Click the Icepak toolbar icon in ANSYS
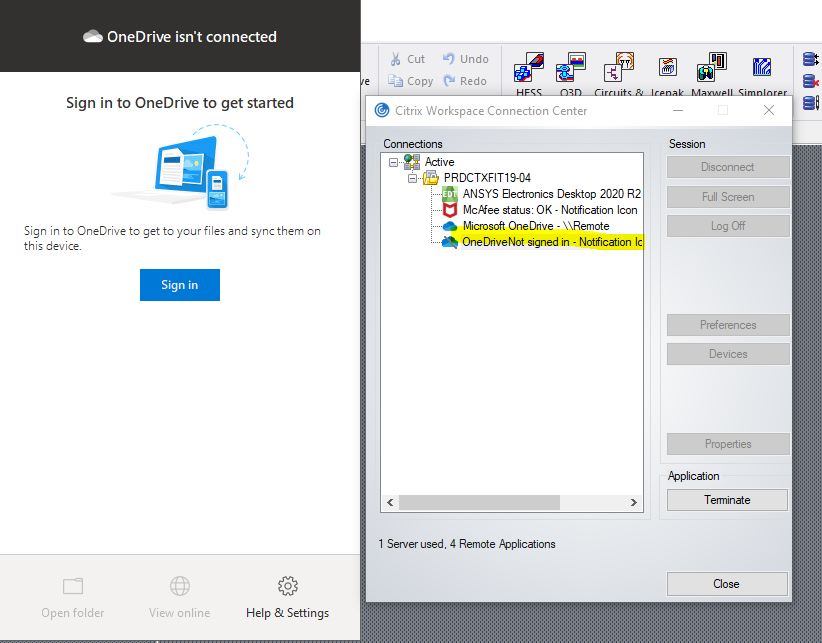Image resolution: width=822 pixels, height=643 pixels. (667, 67)
